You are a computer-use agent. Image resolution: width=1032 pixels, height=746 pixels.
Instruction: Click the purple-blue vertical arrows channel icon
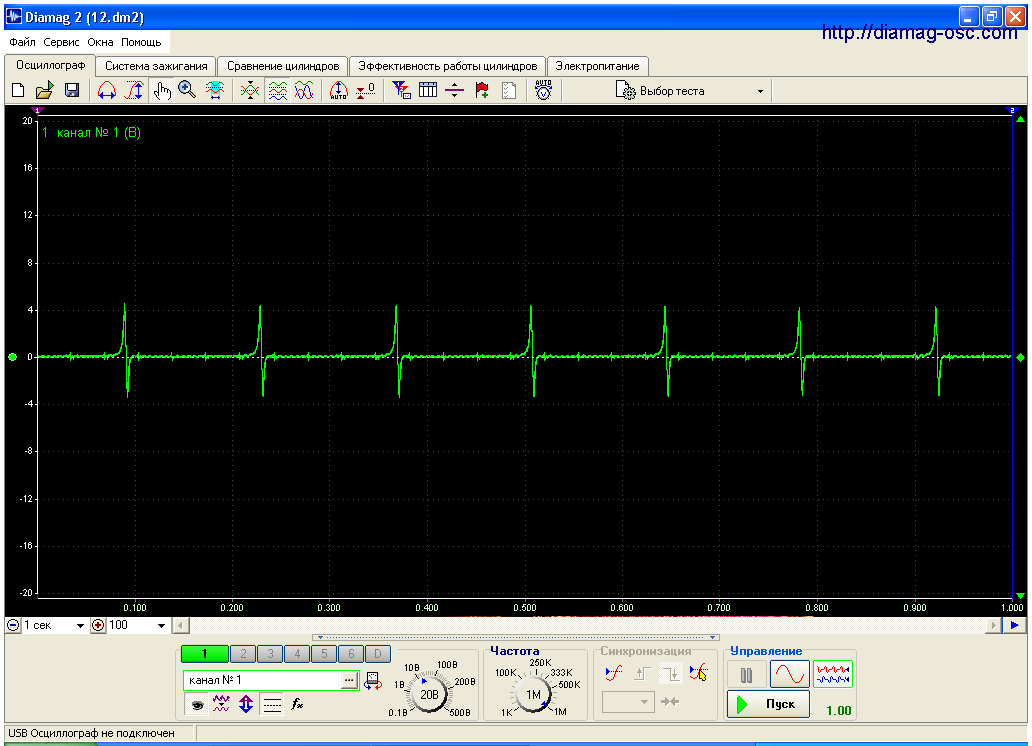[246, 705]
